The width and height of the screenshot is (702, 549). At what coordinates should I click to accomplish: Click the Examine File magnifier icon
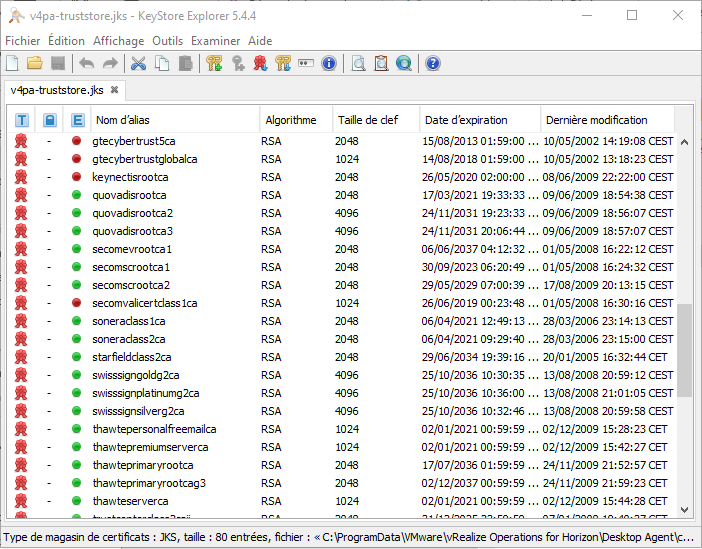click(x=358, y=64)
